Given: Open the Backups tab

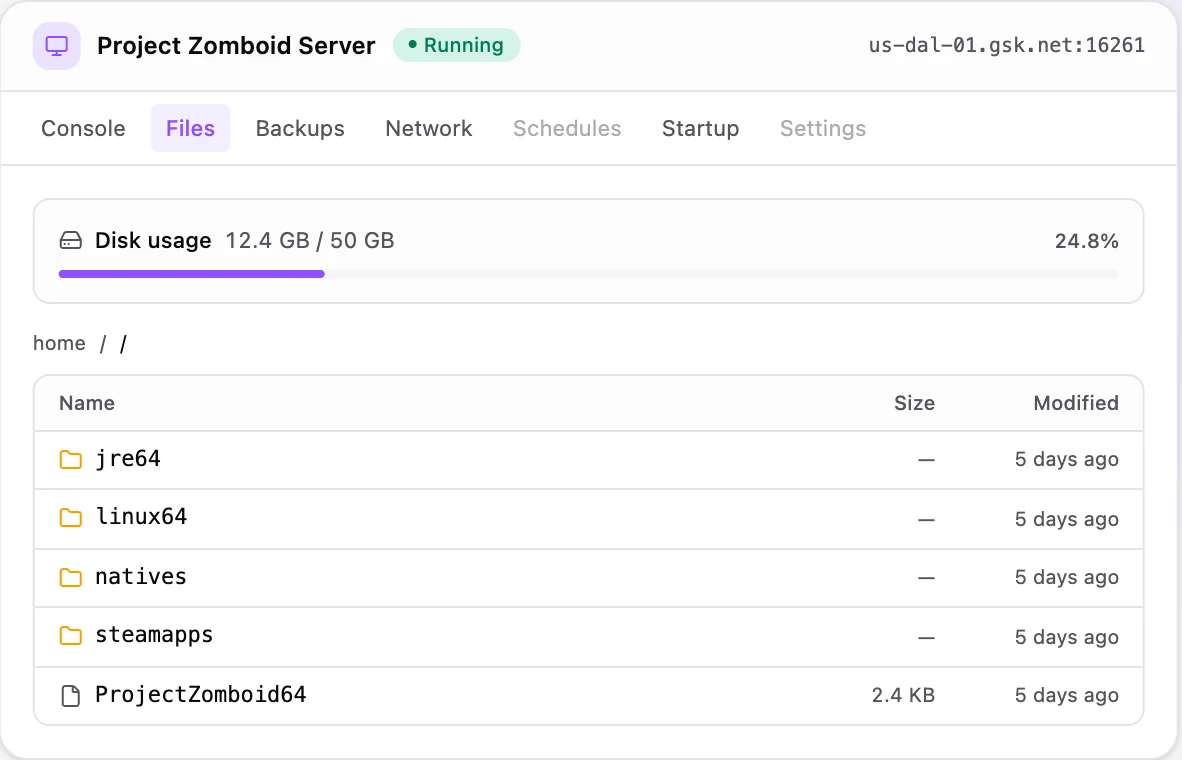Looking at the screenshot, I should click(300, 128).
